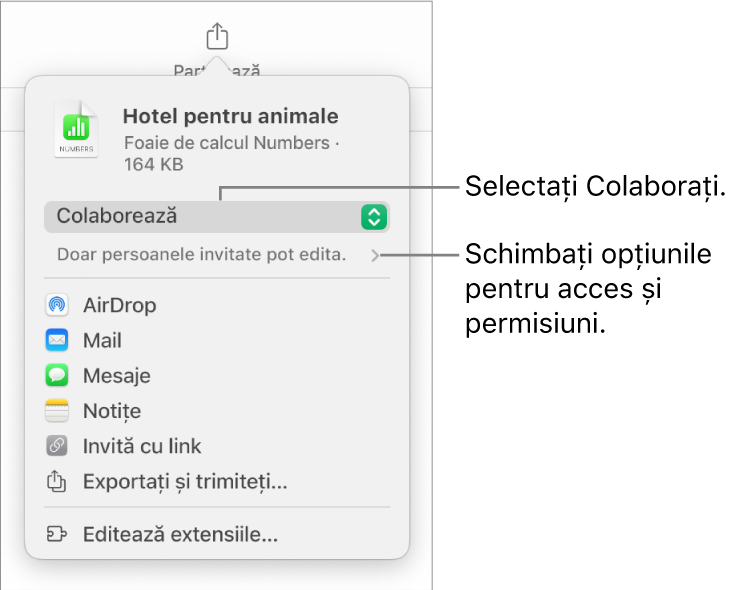Click the AirDrop icon

pos(57,305)
